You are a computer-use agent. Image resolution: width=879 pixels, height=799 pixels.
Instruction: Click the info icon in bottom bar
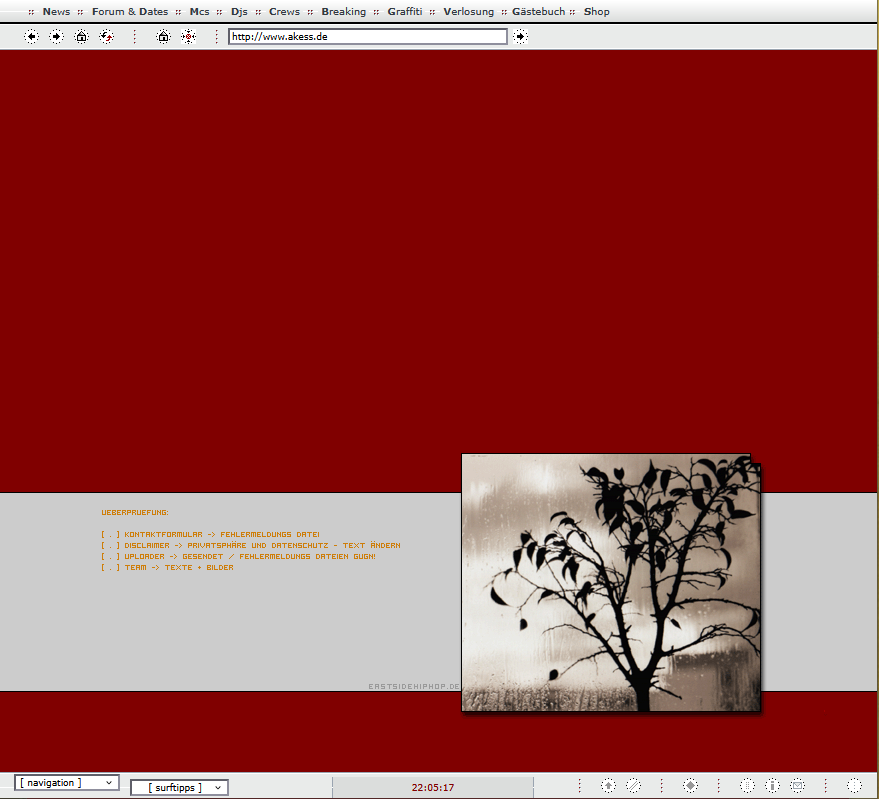point(772,786)
